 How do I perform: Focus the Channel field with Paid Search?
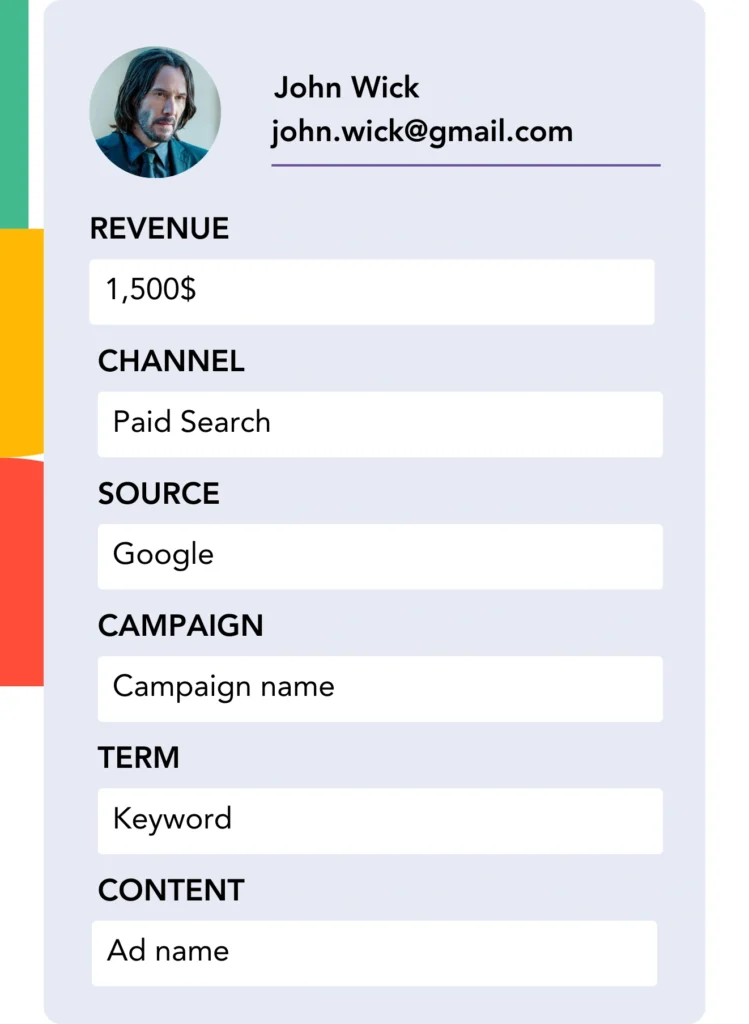379,423
